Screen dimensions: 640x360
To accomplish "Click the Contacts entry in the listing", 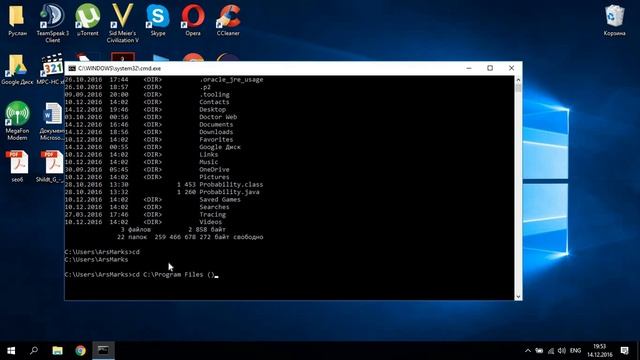I will pos(214,102).
